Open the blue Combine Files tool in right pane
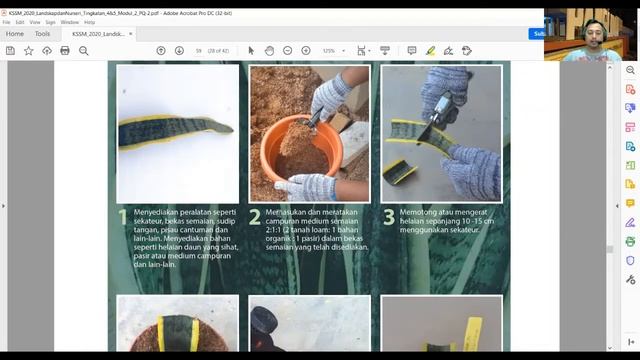Viewport: 640px width, 360px height. [x=630, y=108]
